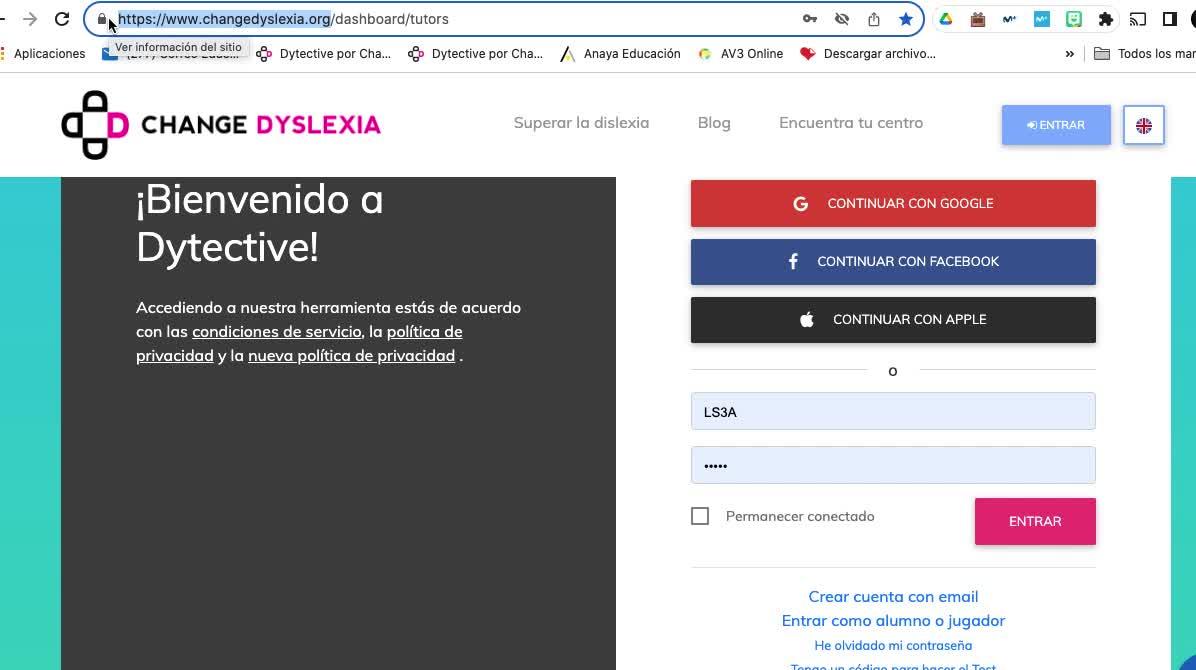The image size is (1196, 670).
Task: Reload the page with refresh icon
Action: pyautogui.click(x=63, y=19)
